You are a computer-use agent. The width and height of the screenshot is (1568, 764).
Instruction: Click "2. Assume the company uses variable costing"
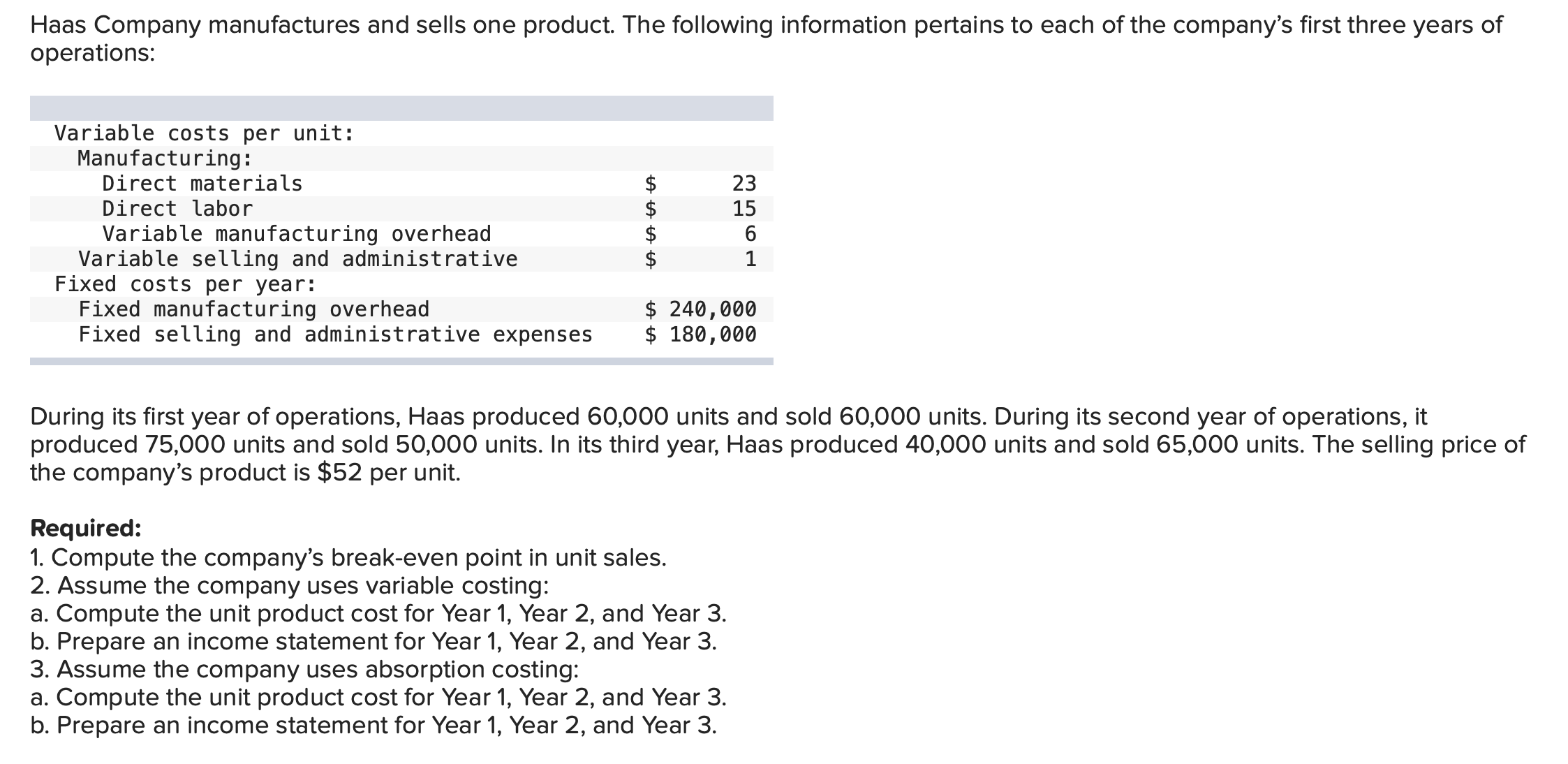click(290, 585)
